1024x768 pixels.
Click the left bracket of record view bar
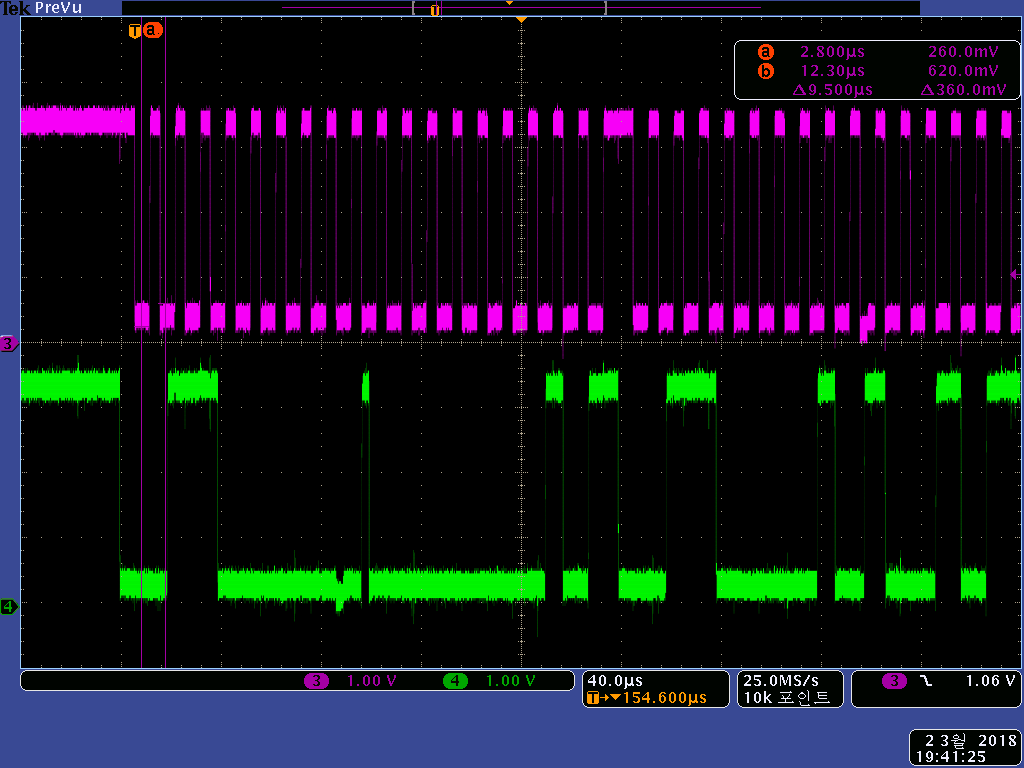click(414, 8)
